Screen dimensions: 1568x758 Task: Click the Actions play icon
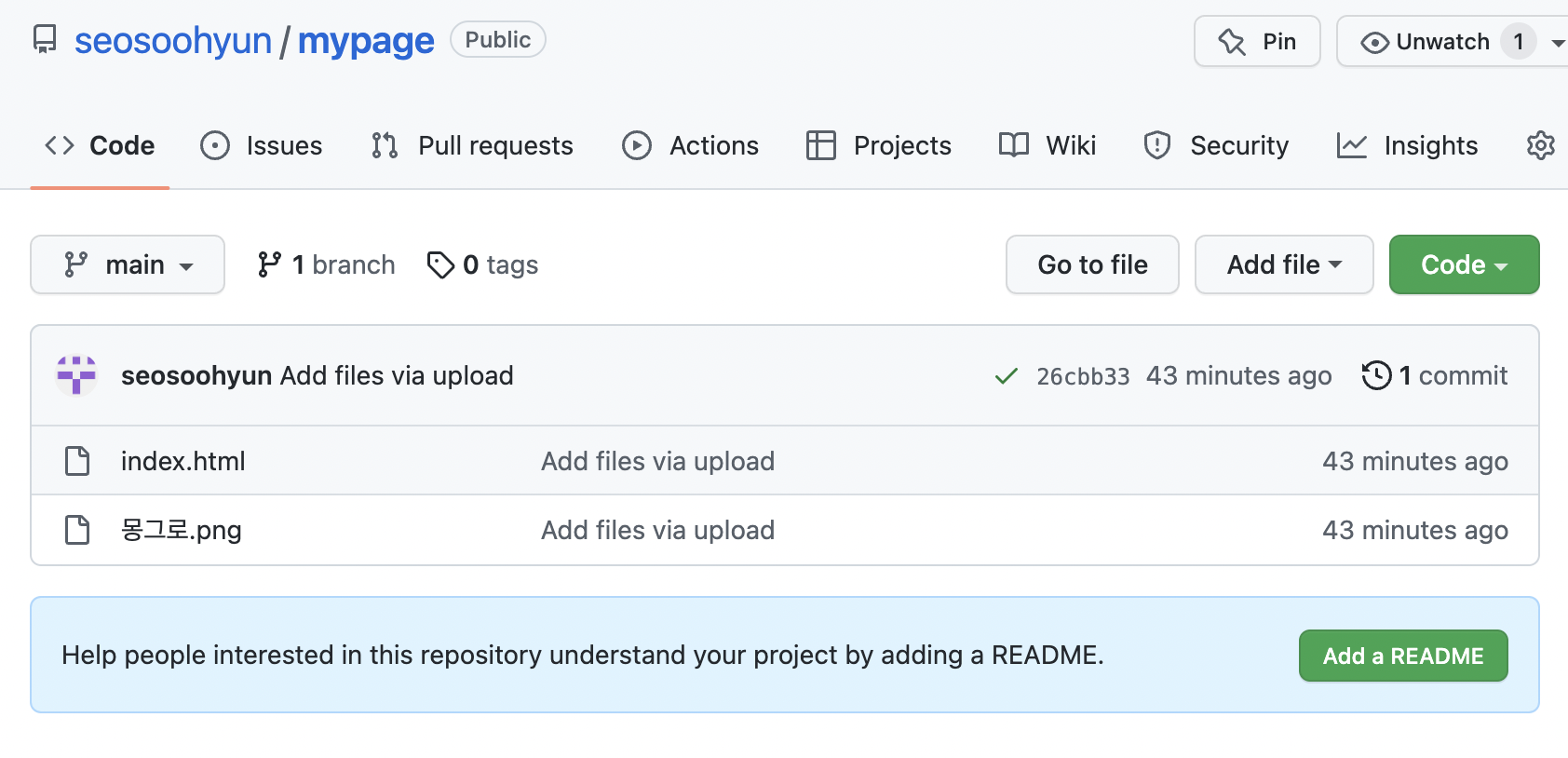(637, 145)
